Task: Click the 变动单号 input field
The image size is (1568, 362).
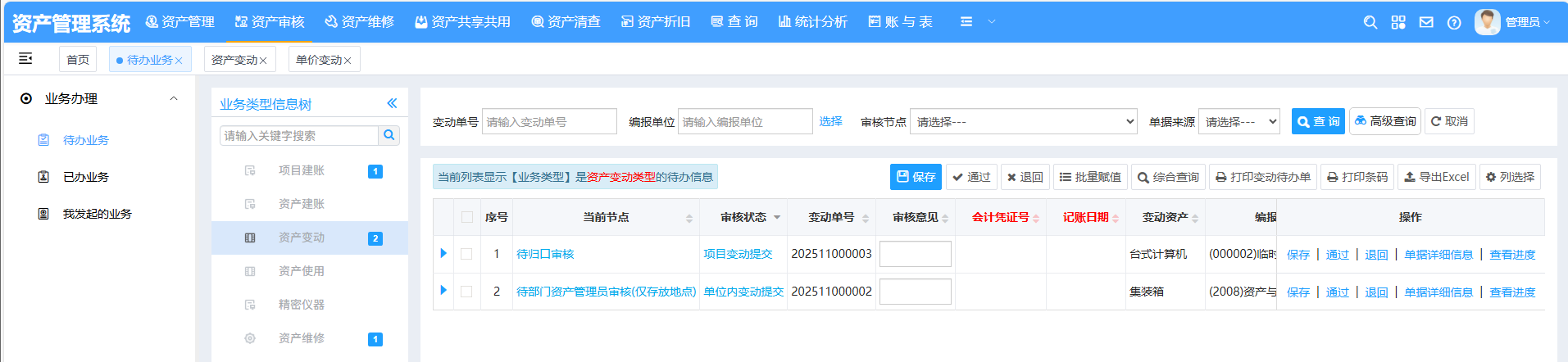Action: (x=549, y=121)
